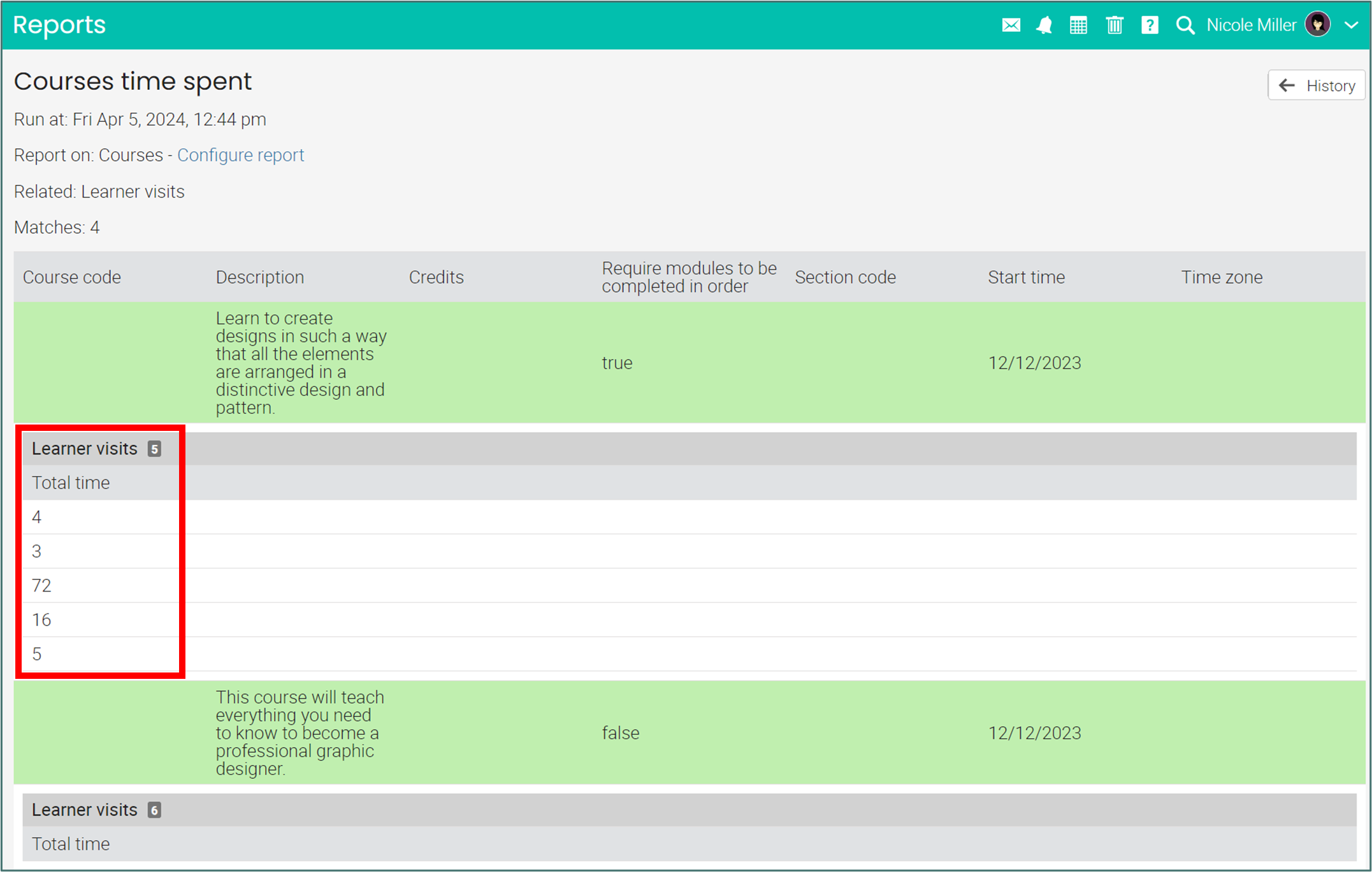
Task: Open the calendar grid icon
Action: [1078, 25]
